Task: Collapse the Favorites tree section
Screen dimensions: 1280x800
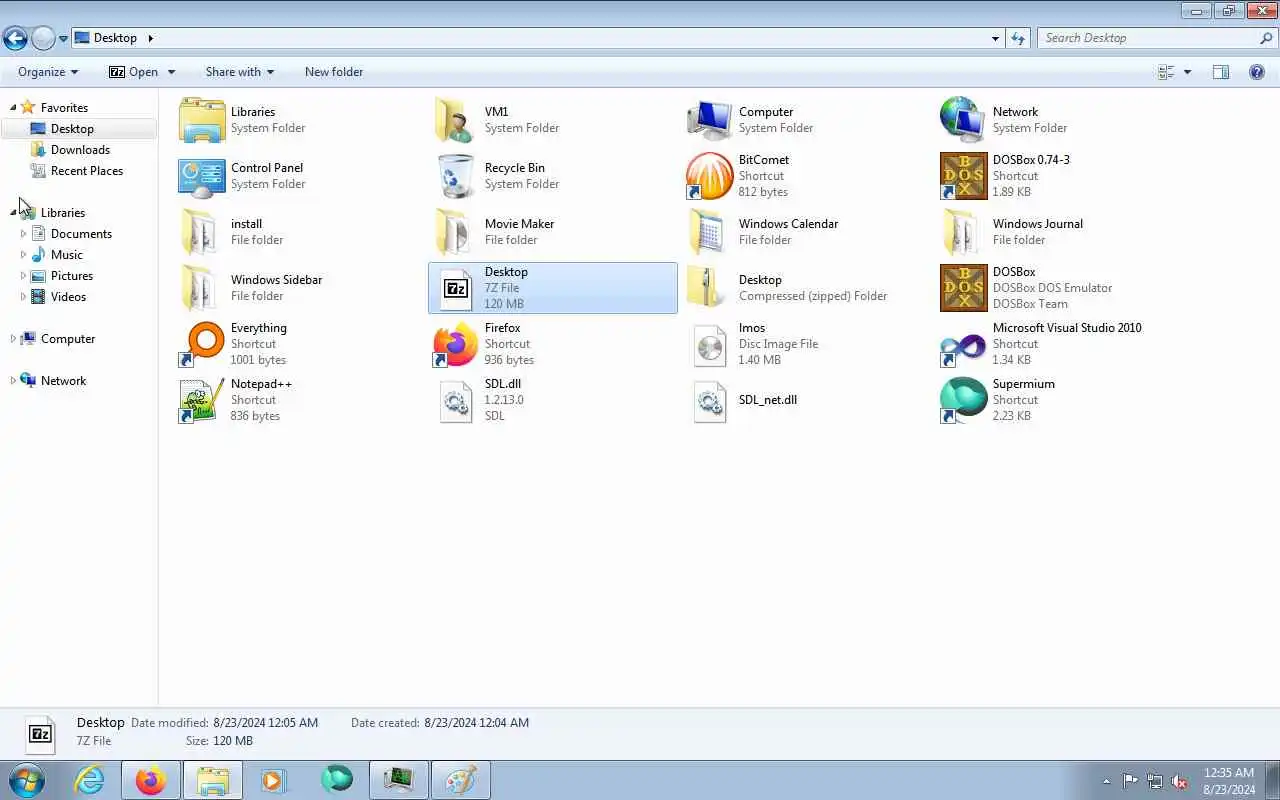Action: click(13, 108)
